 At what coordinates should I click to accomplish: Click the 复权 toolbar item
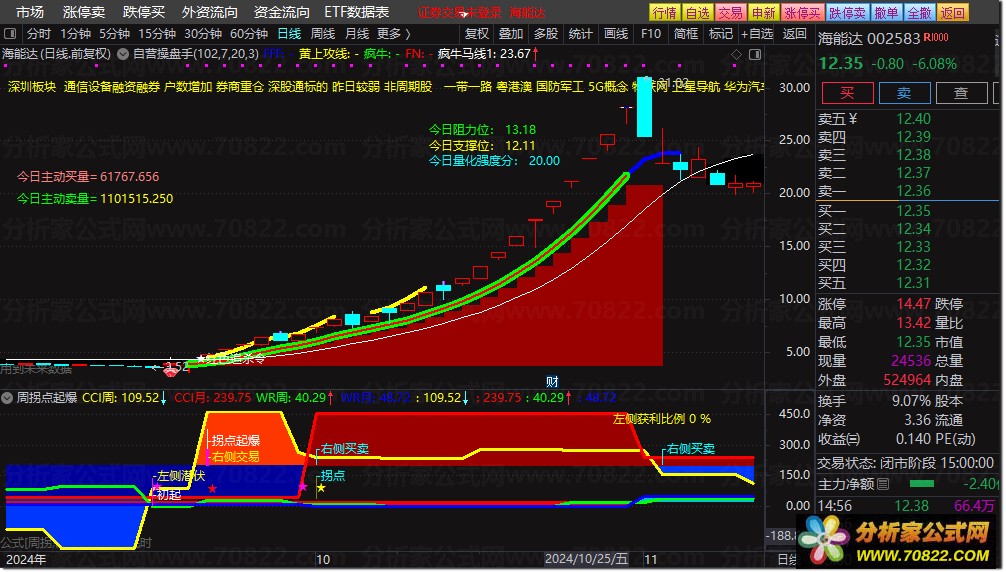[x=477, y=33]
